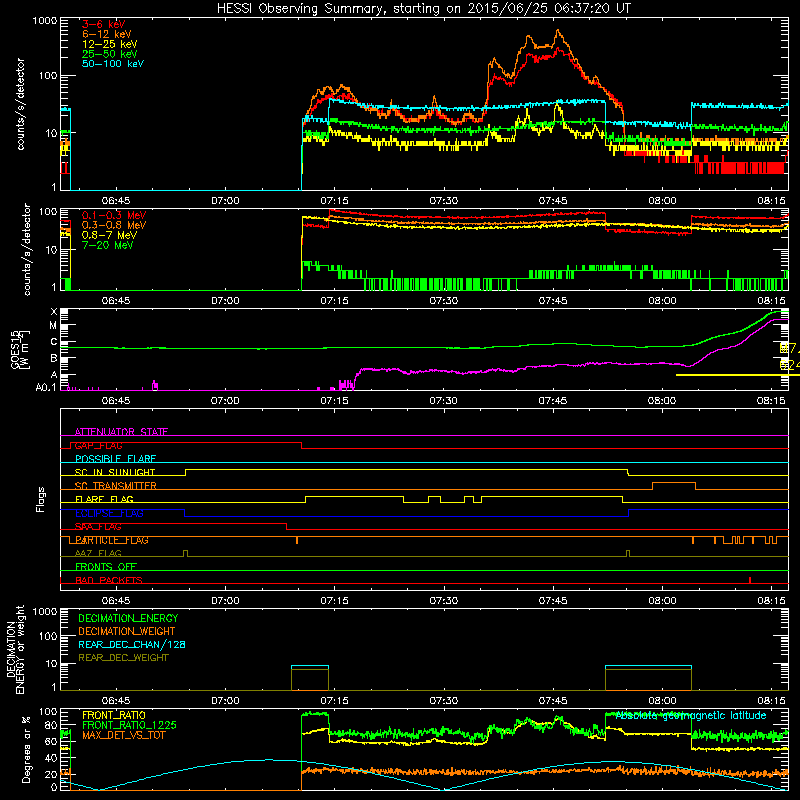The width and height of the screenshot is (800, 800).
Task: Click the DECIMATION_WEIGHT legend entry
Action: point(127,631)
